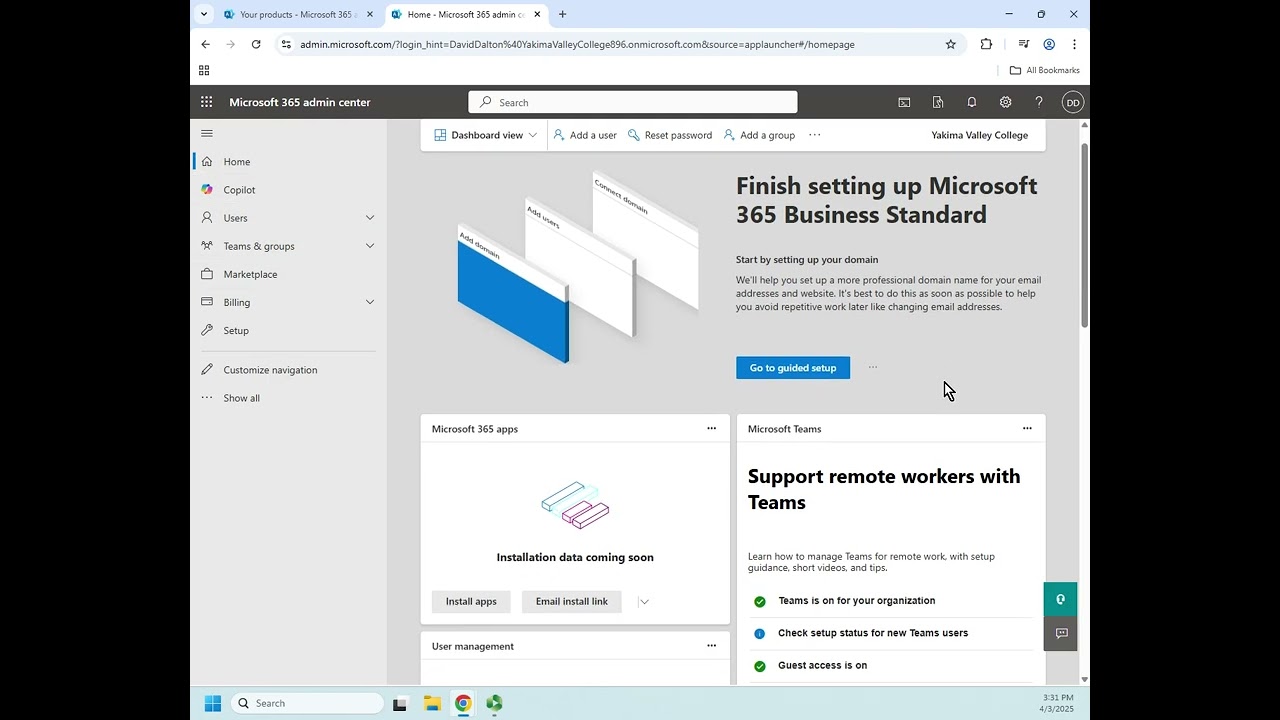Click the browser address bar

620,44
